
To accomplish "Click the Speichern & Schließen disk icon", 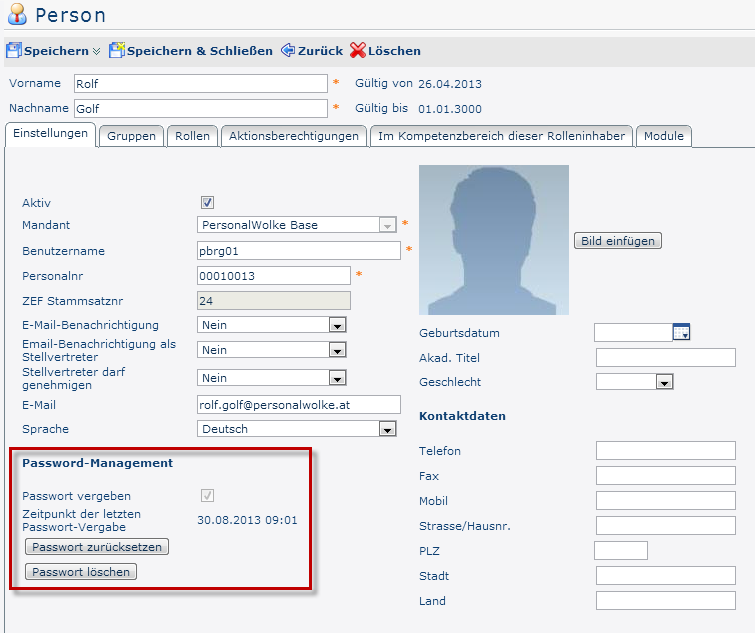I will (x=117, y=50).
